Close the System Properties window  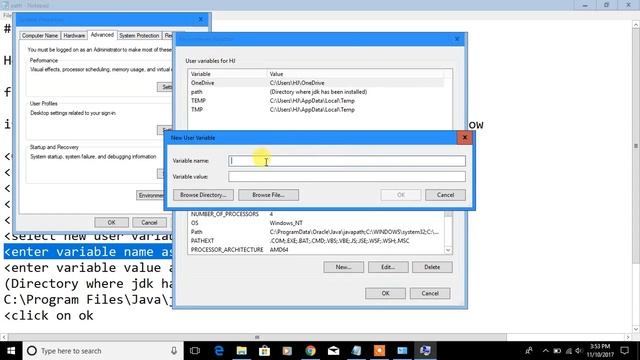click(200, 19)
